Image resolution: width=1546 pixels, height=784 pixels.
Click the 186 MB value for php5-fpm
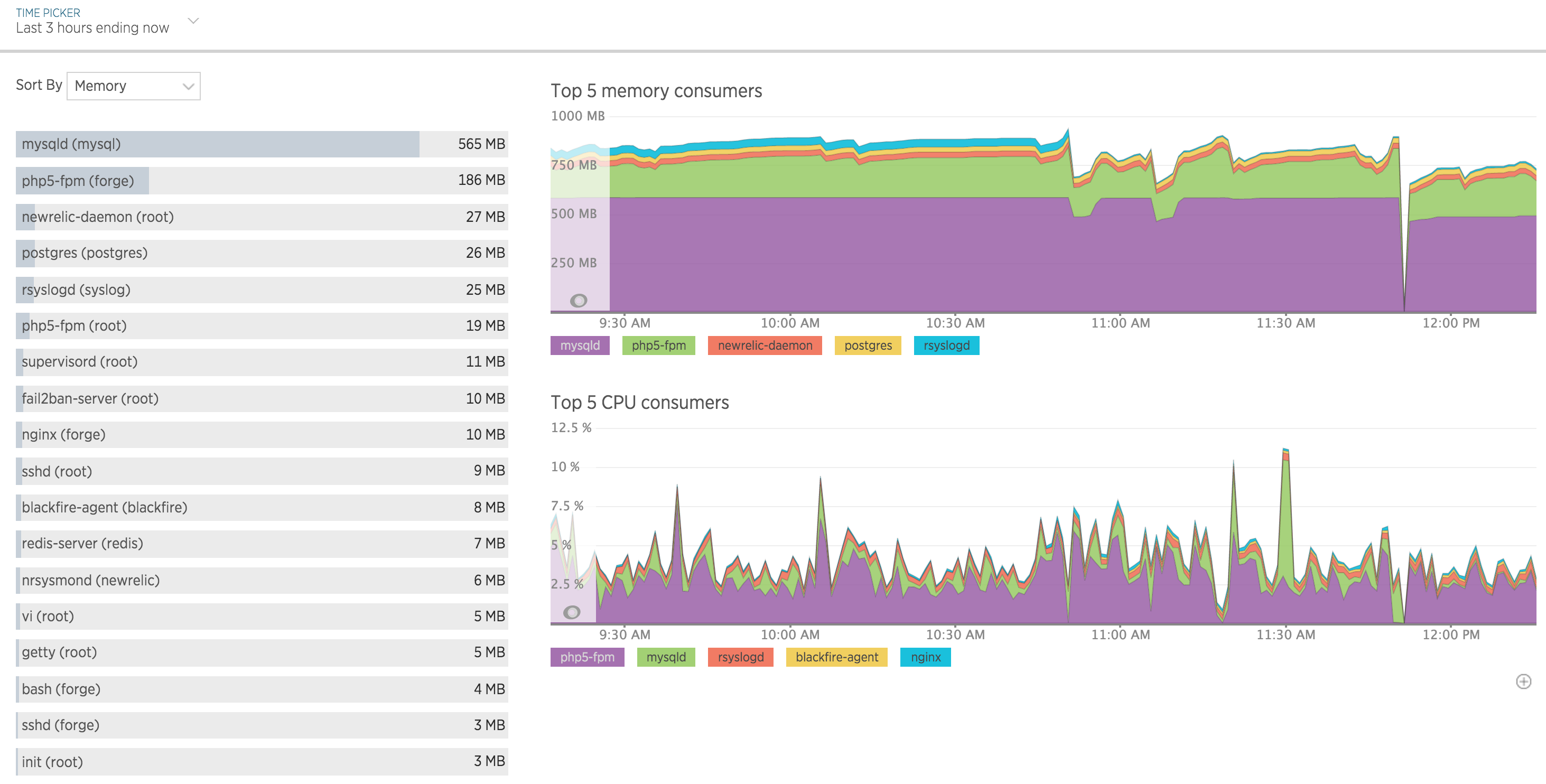(x=481, y=180)
